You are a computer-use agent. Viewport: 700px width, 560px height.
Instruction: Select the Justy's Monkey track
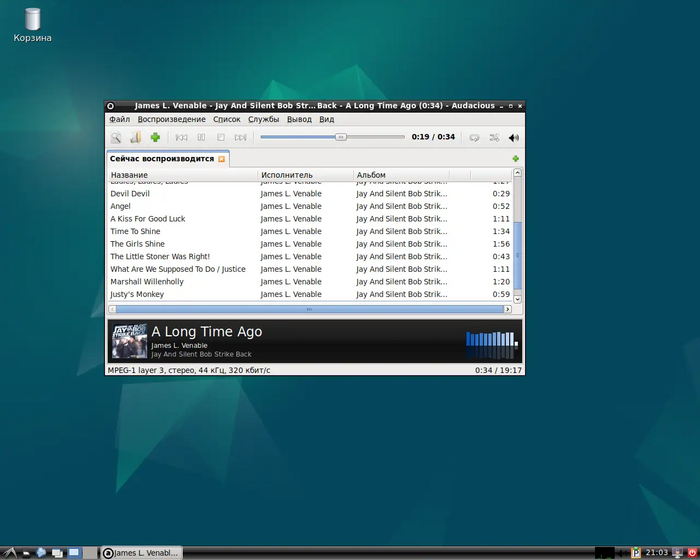(x=310, y=294)
